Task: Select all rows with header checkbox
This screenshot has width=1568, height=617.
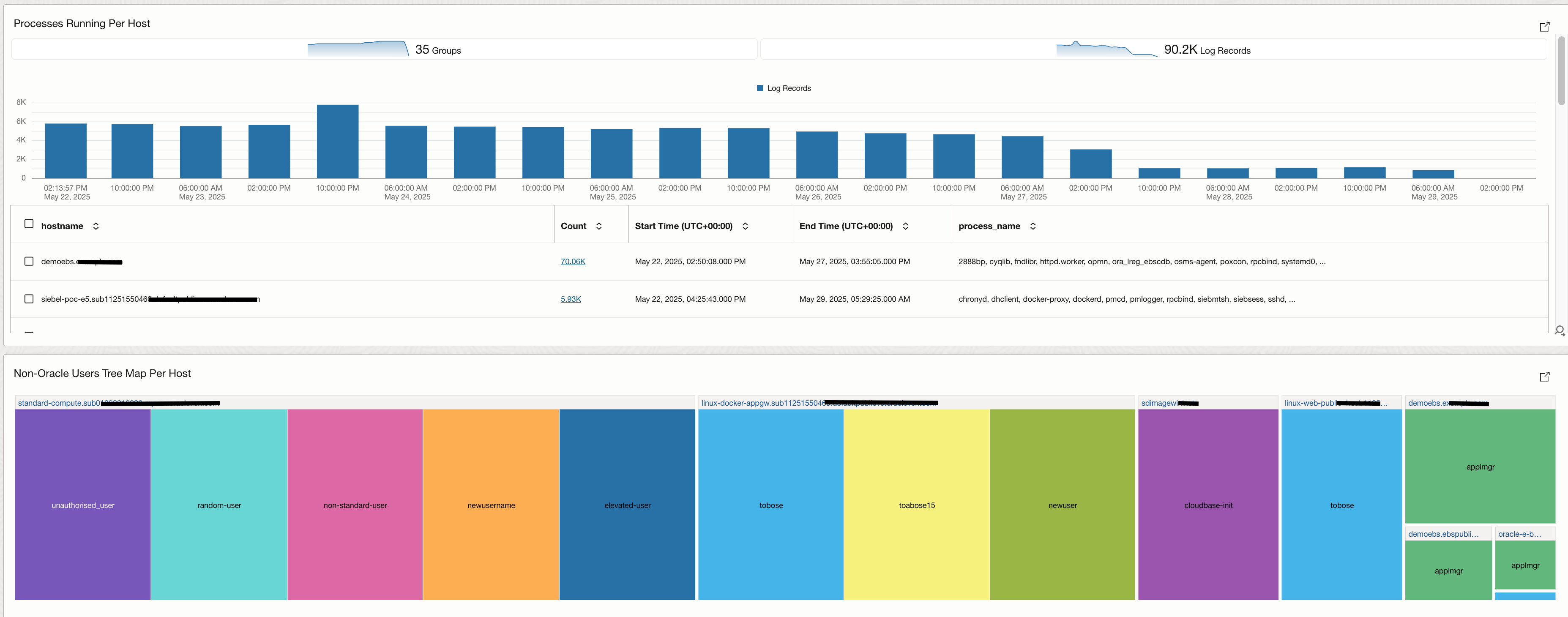Action: [x=29, y=224]
